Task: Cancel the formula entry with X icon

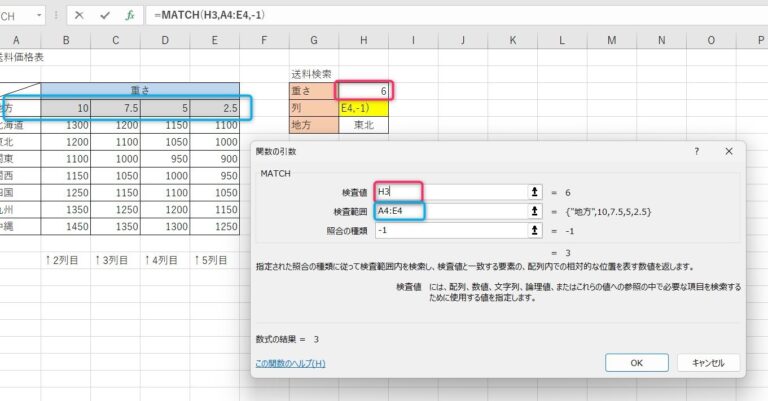Action: (79, 16)
